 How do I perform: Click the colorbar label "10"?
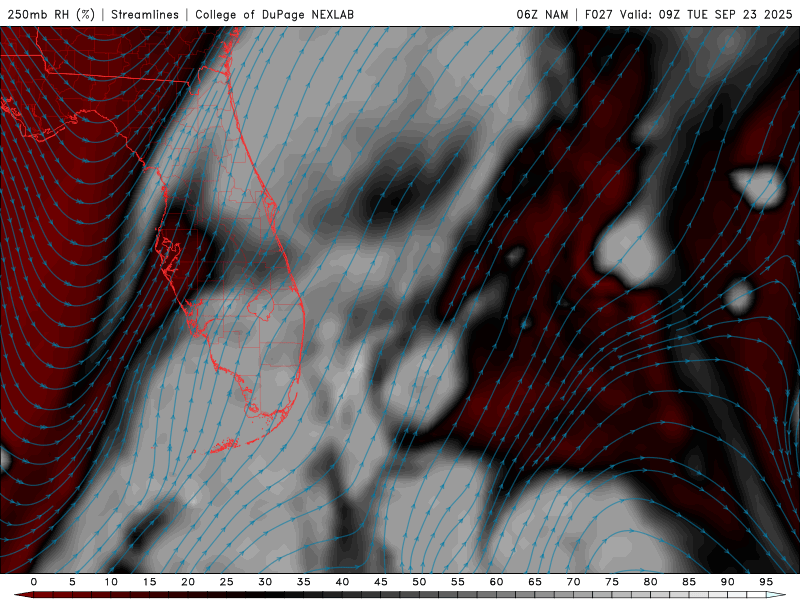pos(111,582)
